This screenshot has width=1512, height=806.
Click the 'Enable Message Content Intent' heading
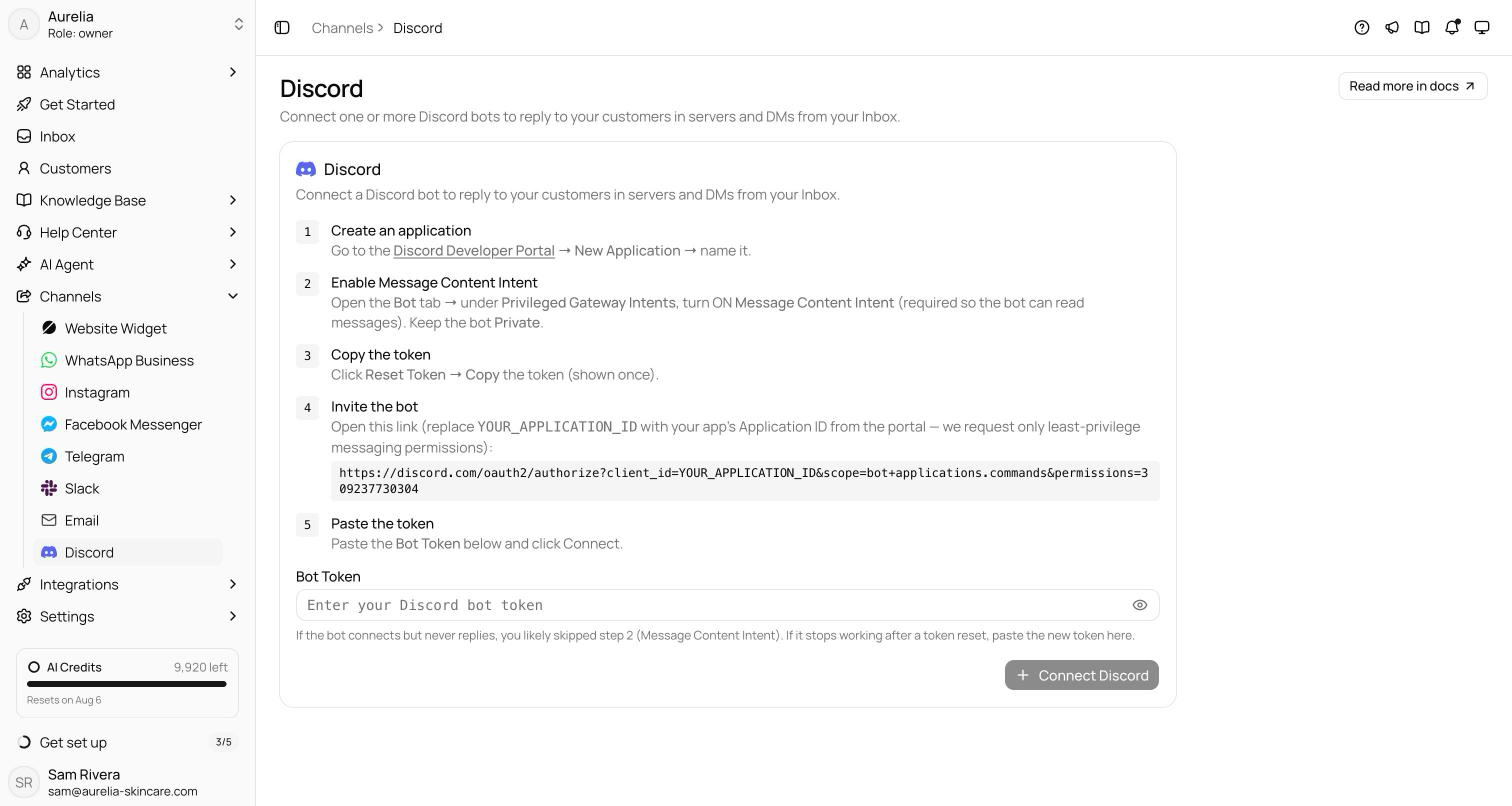click(434, 283)
